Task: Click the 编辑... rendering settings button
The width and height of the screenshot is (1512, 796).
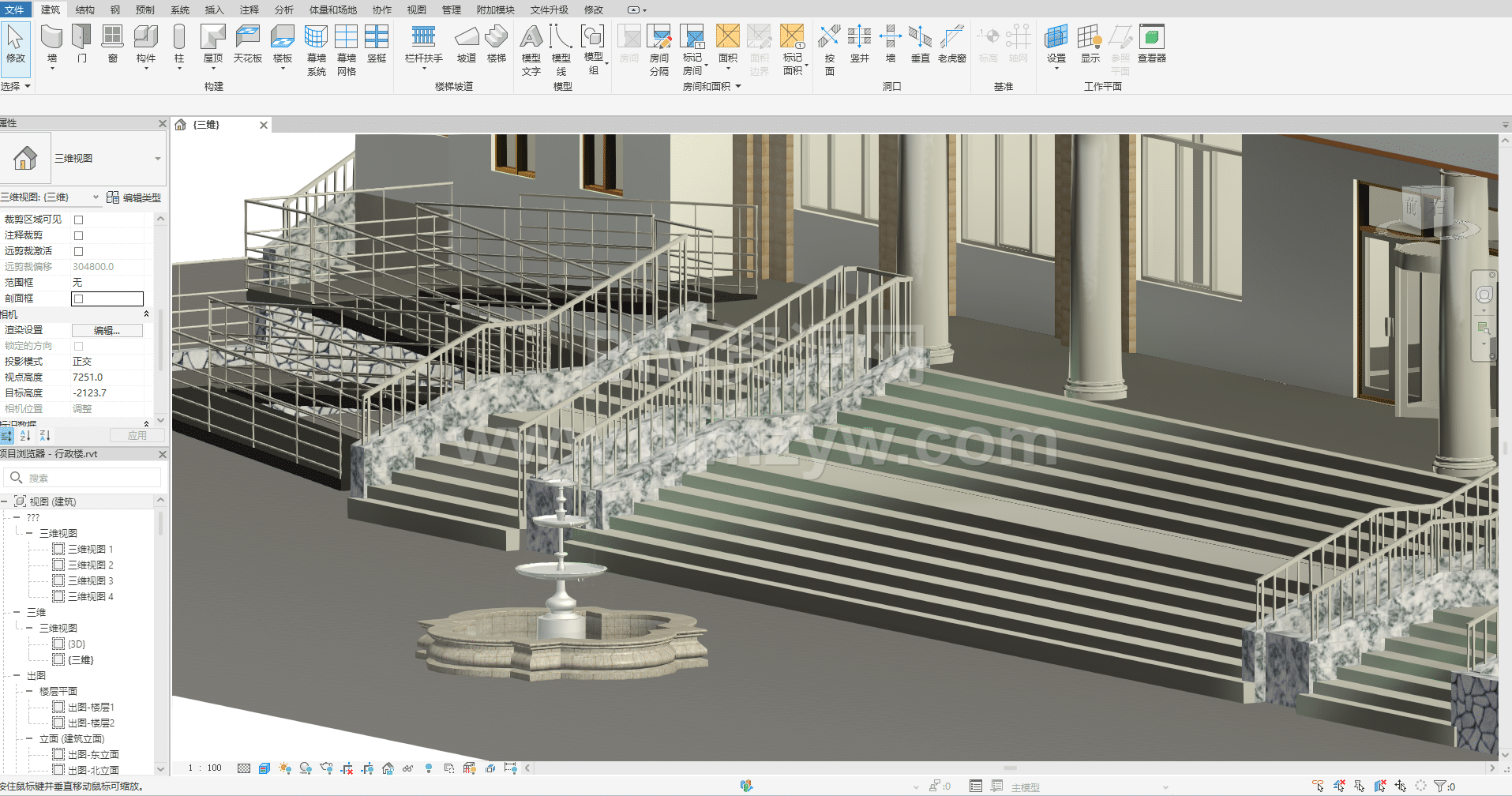Action: [x=107, y=330]
